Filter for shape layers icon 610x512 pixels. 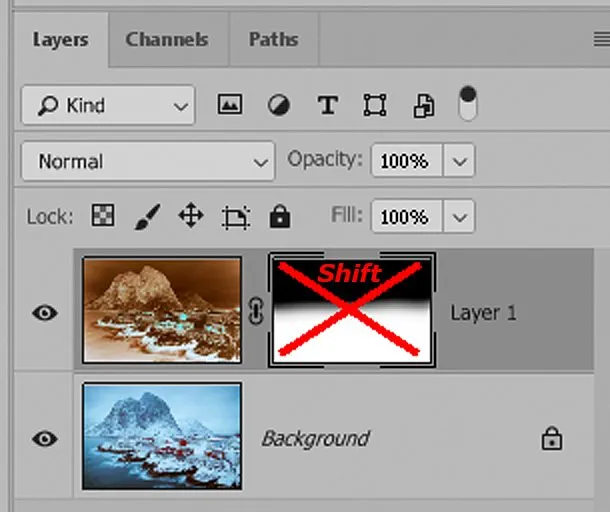click(x=375, y=105)
